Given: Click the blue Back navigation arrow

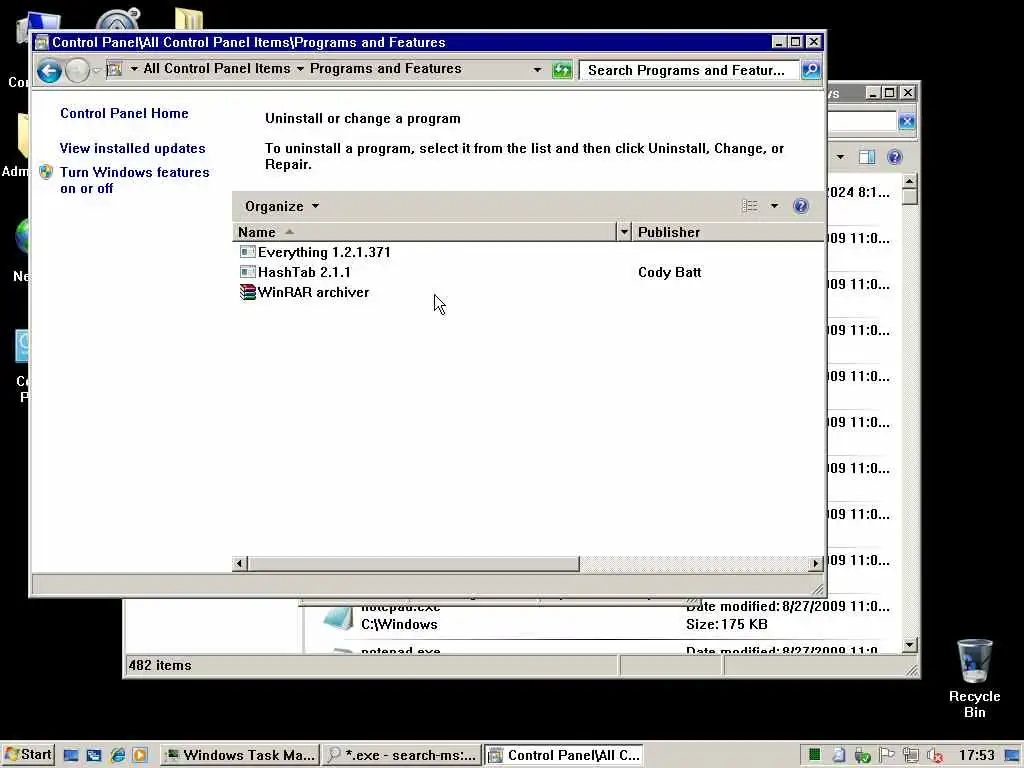Looking at the screenshot, I should coord(49,70).
